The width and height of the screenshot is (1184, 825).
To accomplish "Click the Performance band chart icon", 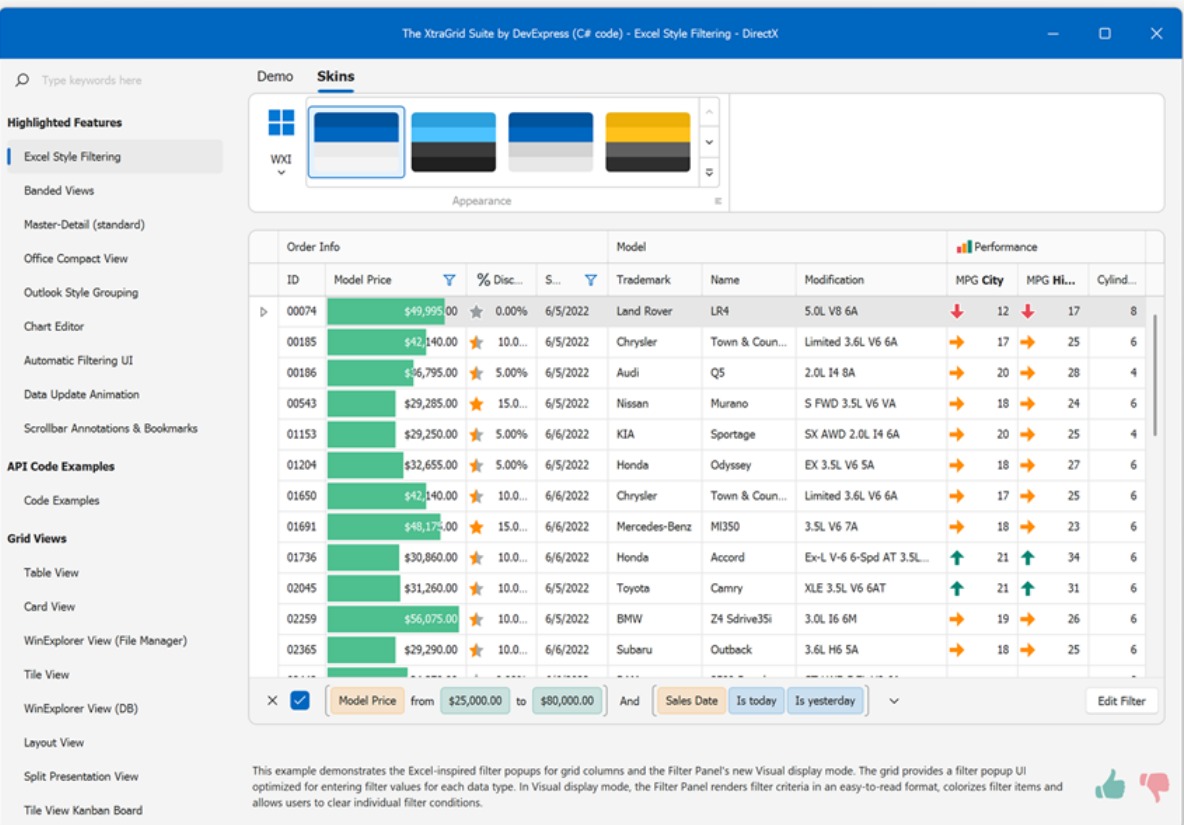I will (x=964, y=247).
